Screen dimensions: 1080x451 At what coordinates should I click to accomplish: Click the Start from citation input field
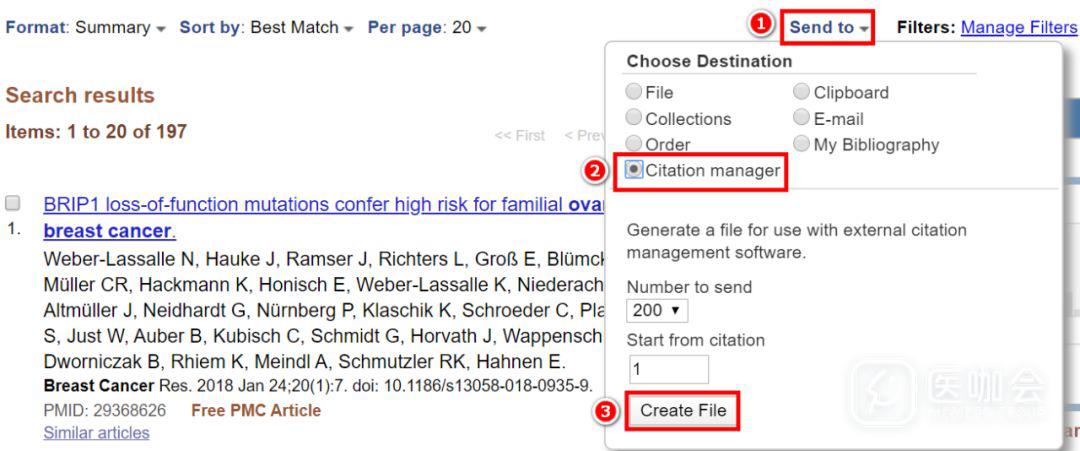668,369
